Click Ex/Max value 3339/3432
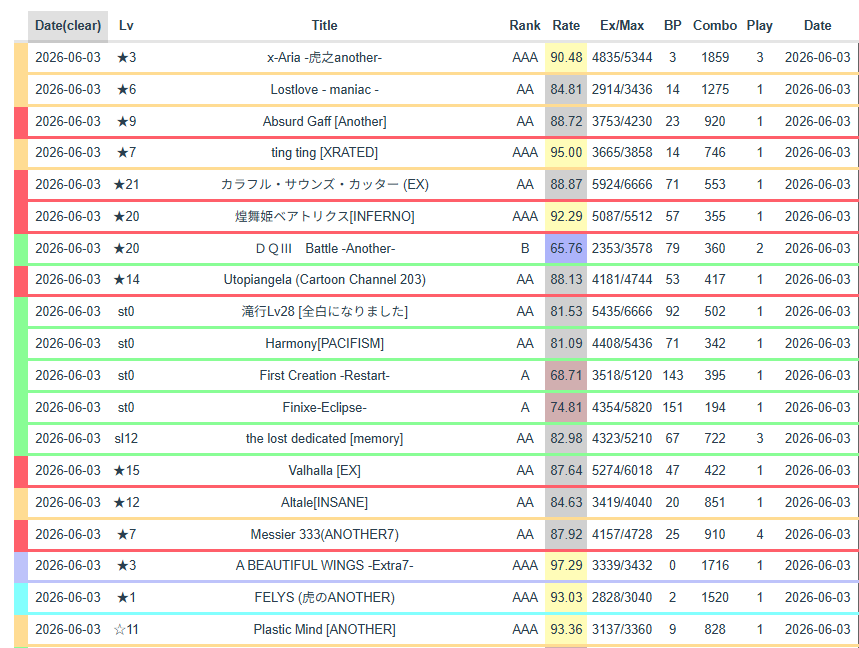 pyautogui.click(x=622, y=565)
